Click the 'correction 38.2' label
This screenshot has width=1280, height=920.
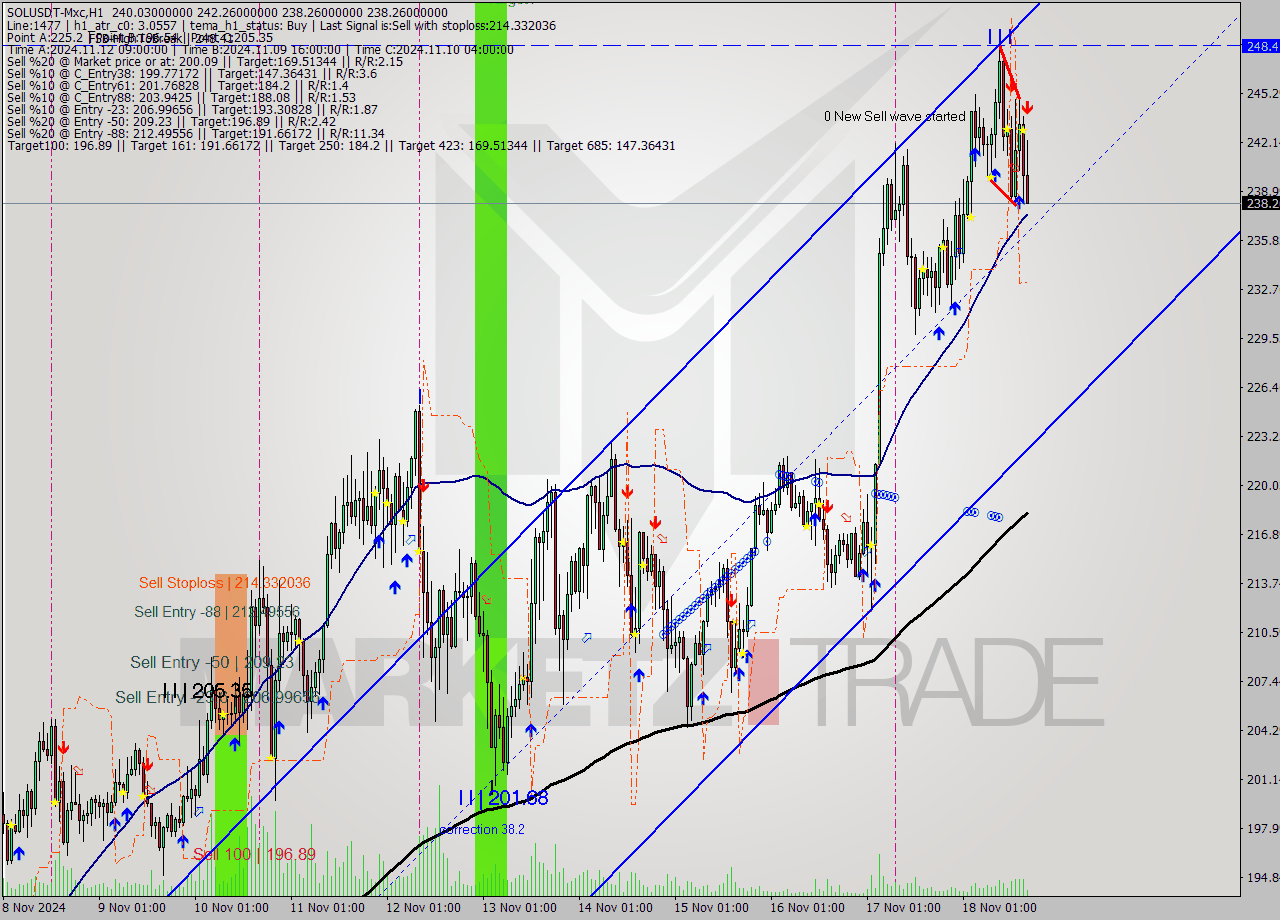[481, 829]
